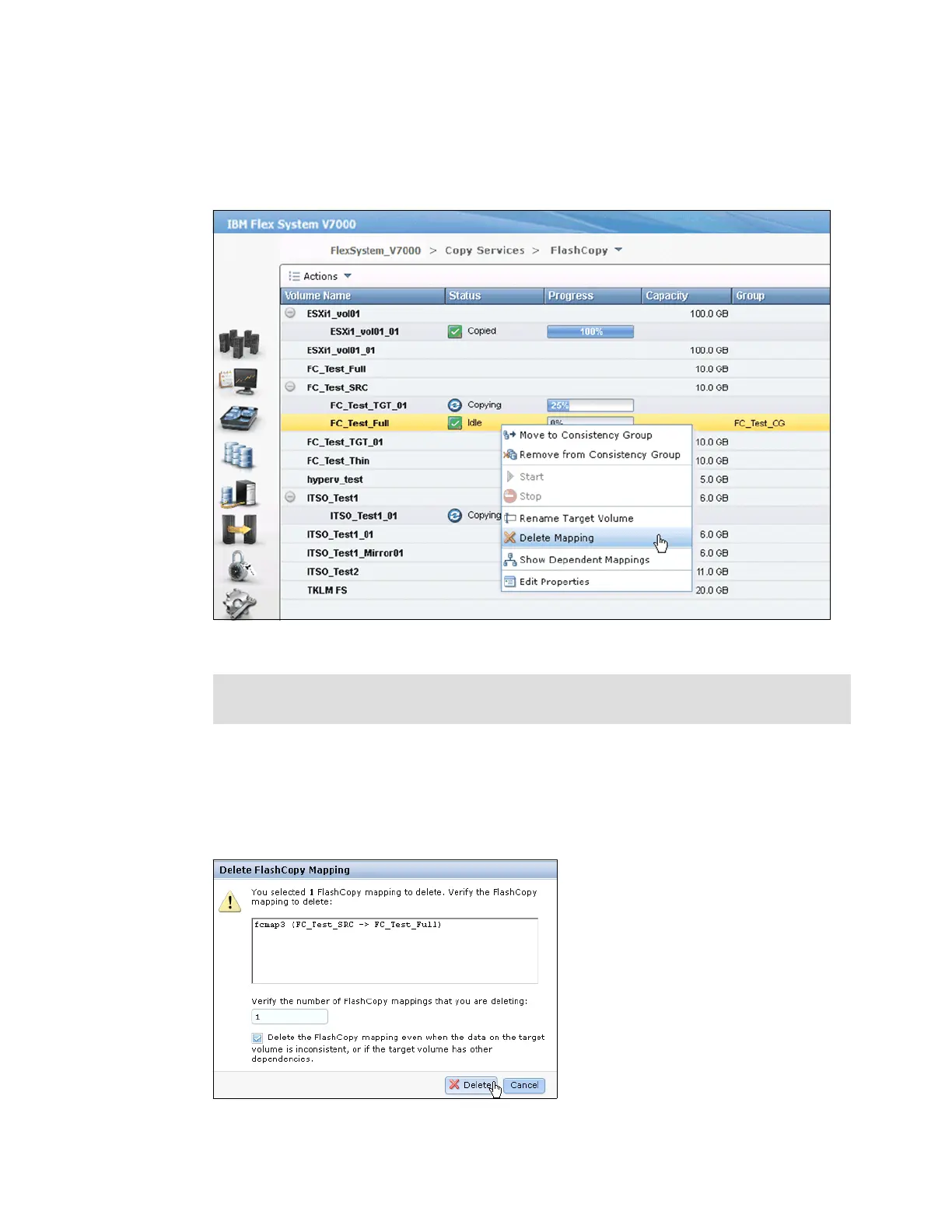Open the servers/home sidebar icon
The height and width of the screenshot is (1232, 952).
(x=239, y=343)
